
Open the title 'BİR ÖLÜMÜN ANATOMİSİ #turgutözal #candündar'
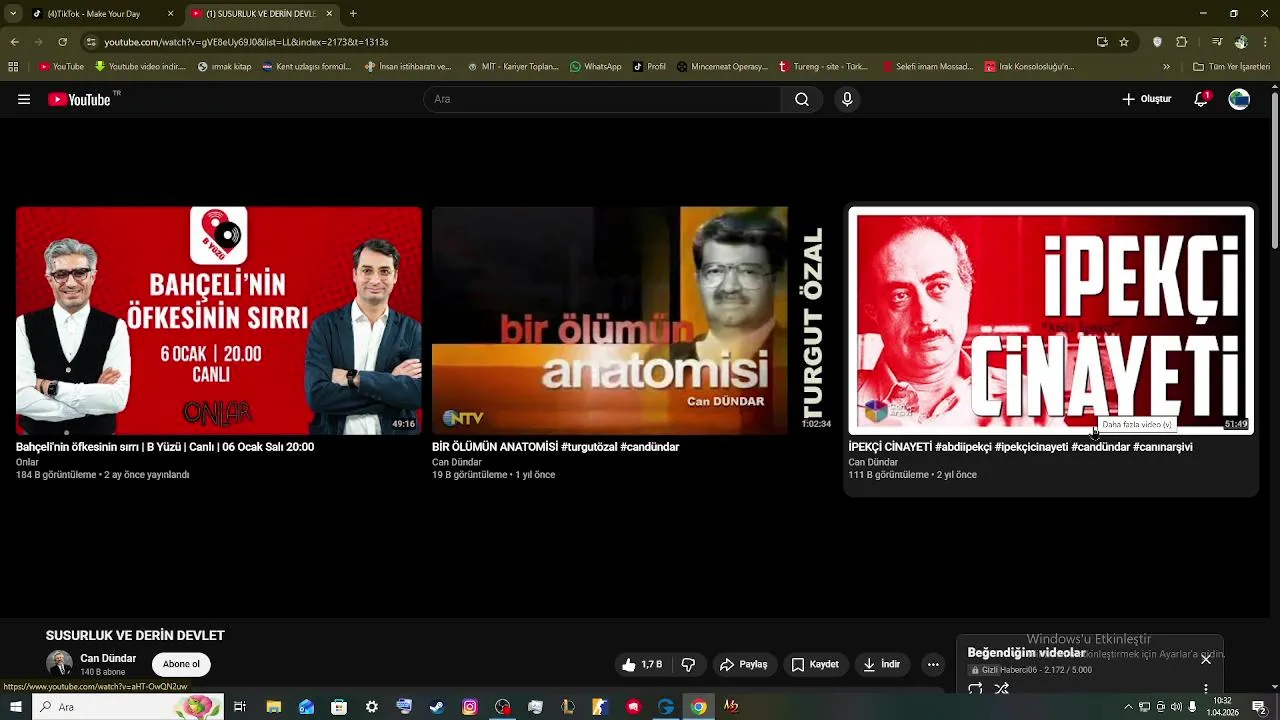(x=555, y=447)
